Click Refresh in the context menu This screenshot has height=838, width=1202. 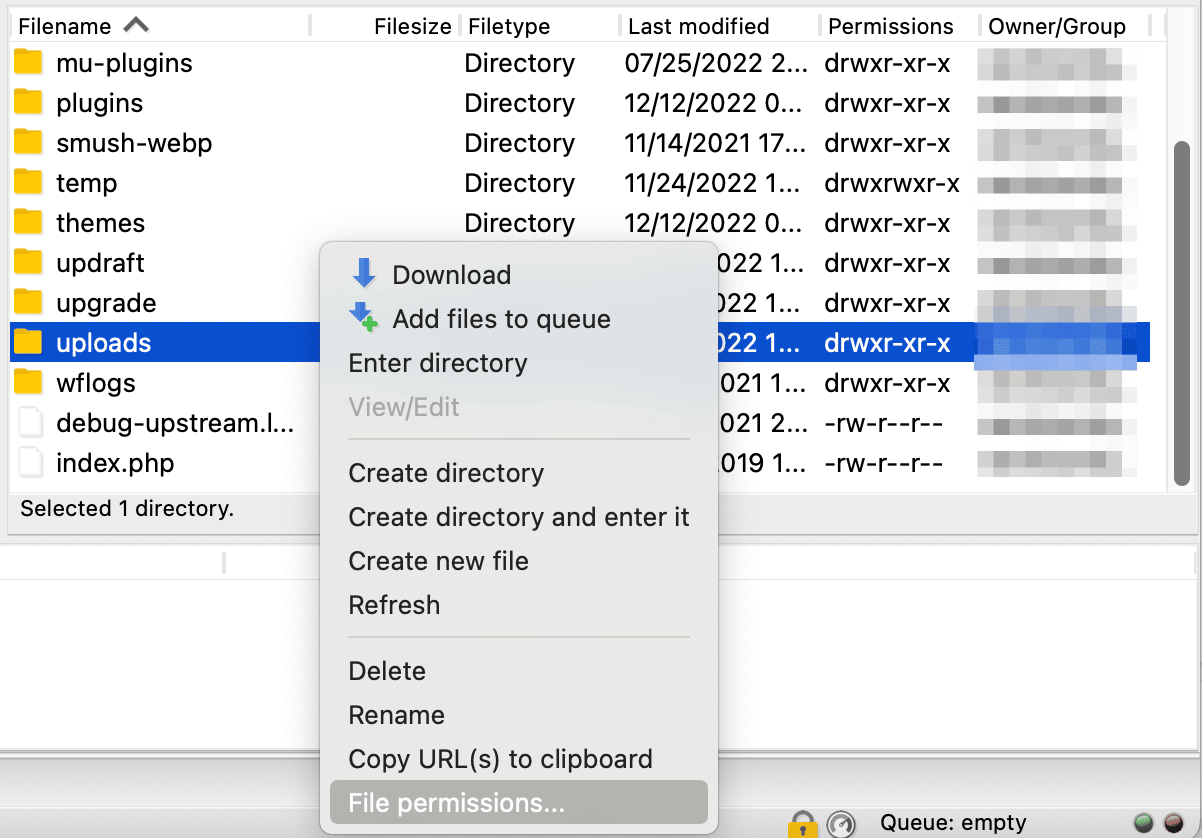coord(393,604)
